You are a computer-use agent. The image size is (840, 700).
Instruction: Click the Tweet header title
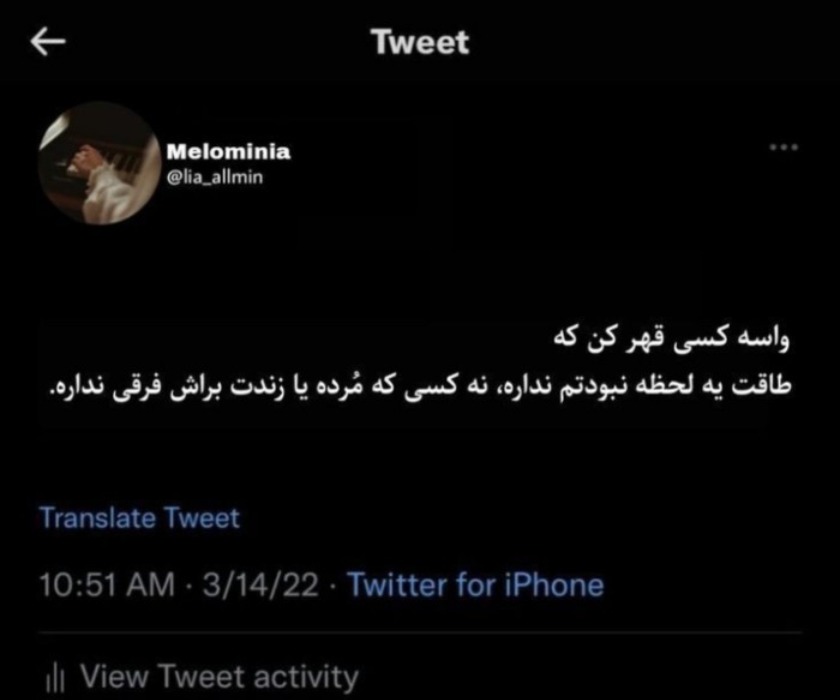(422, 42)
